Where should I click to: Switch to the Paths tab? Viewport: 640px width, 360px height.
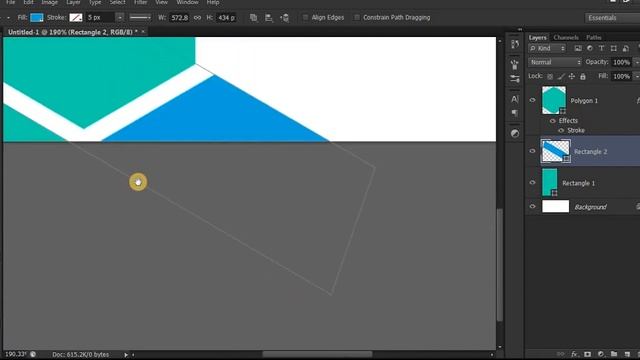593,38
